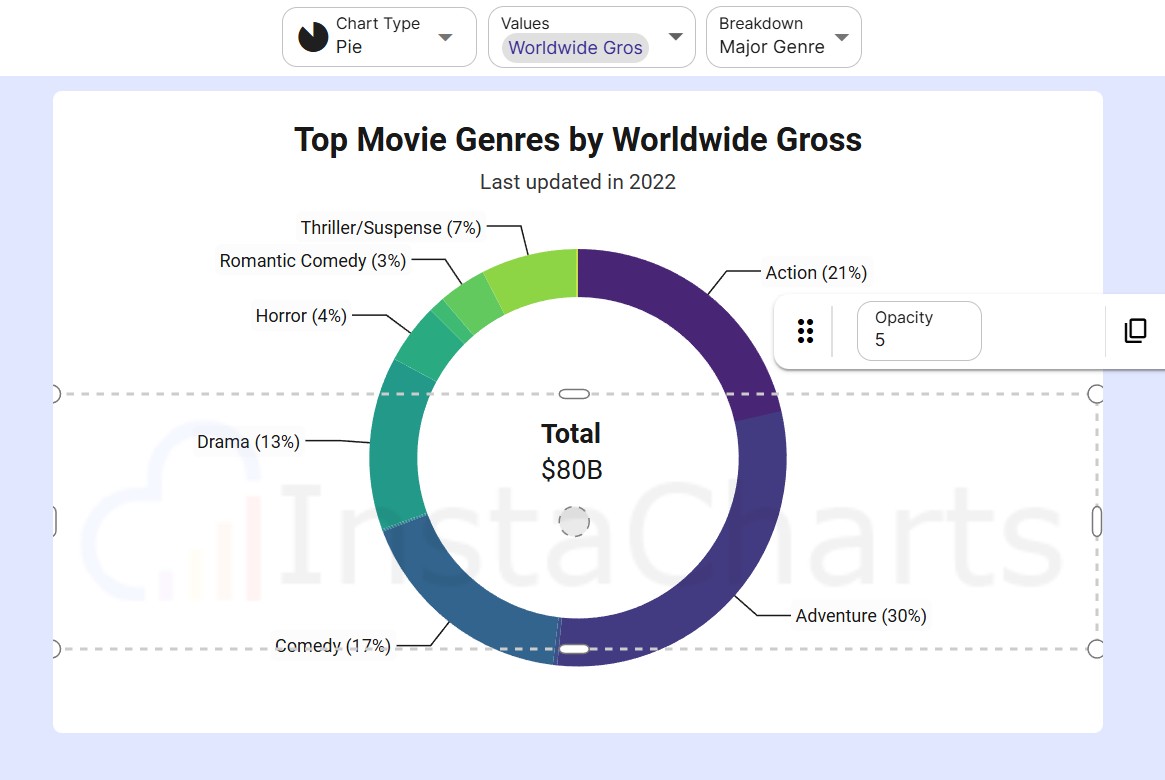
Task: Click the bottom-center pill handle of the watermark selection
Action: (574, 649)
